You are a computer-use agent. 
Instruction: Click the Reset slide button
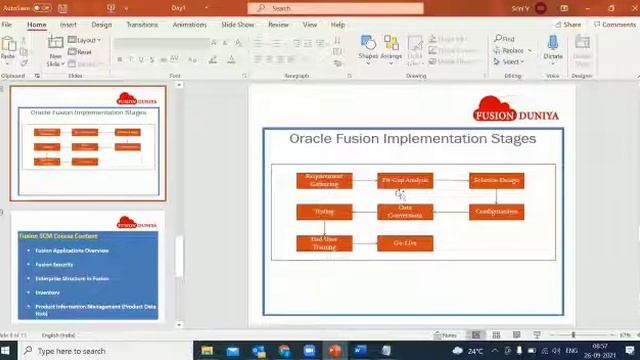coord(80,52)
